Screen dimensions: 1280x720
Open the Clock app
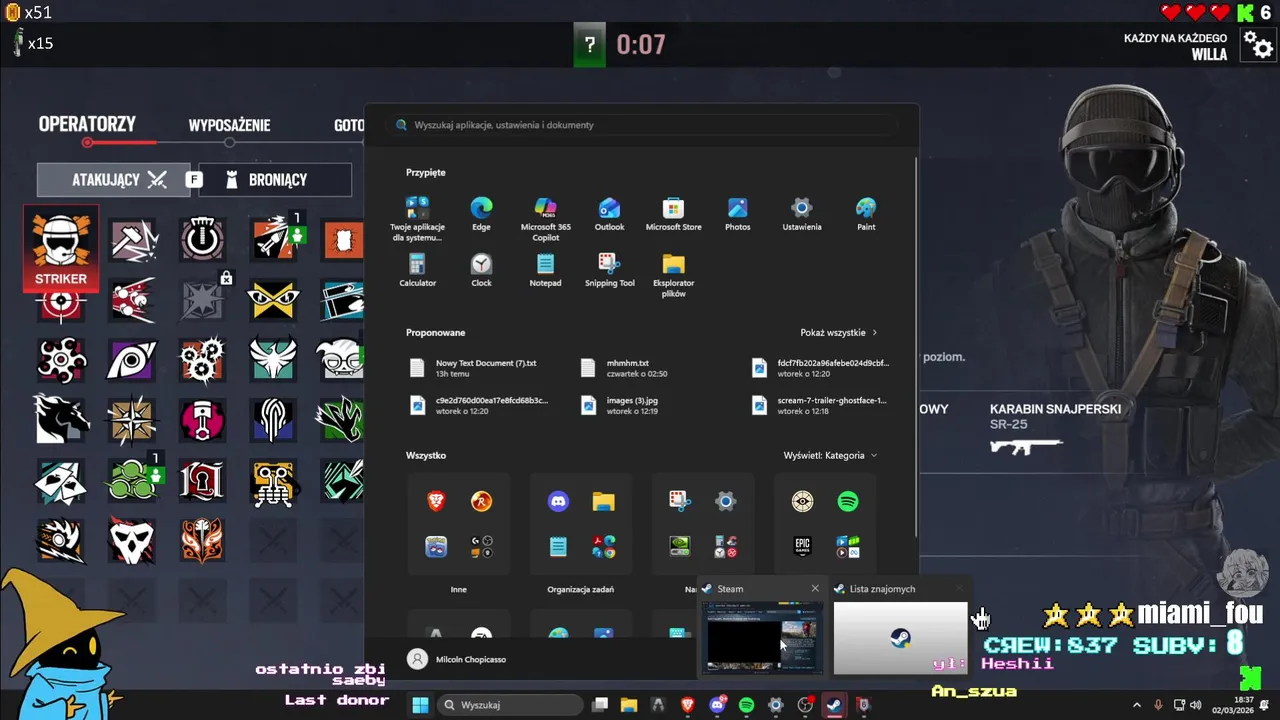pyautogui.click(x=481, y=270)
